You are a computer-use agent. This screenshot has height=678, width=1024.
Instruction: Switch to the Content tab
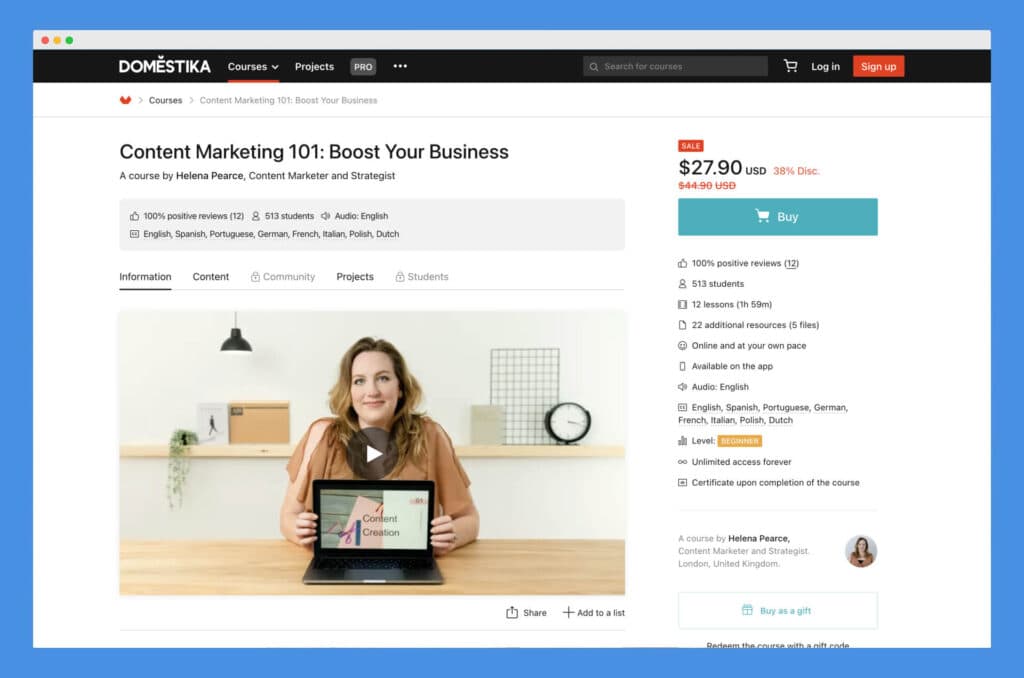click(210, 276)
